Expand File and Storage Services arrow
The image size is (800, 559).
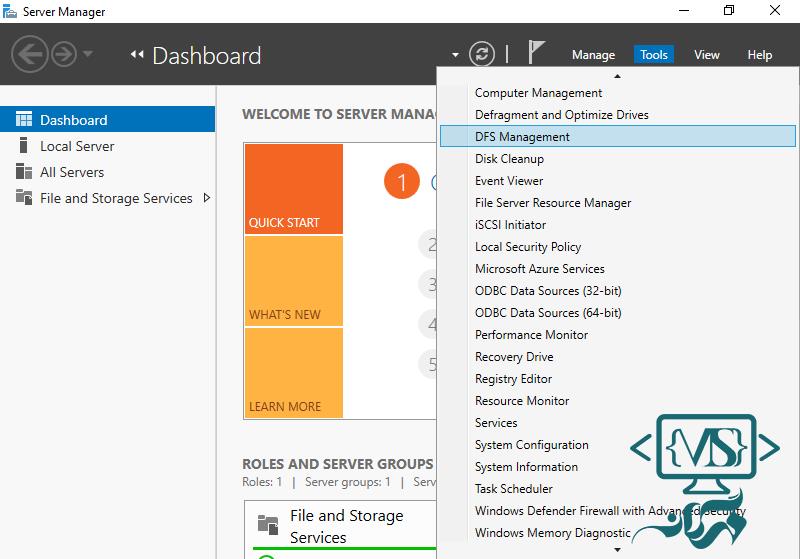[207, 197]
